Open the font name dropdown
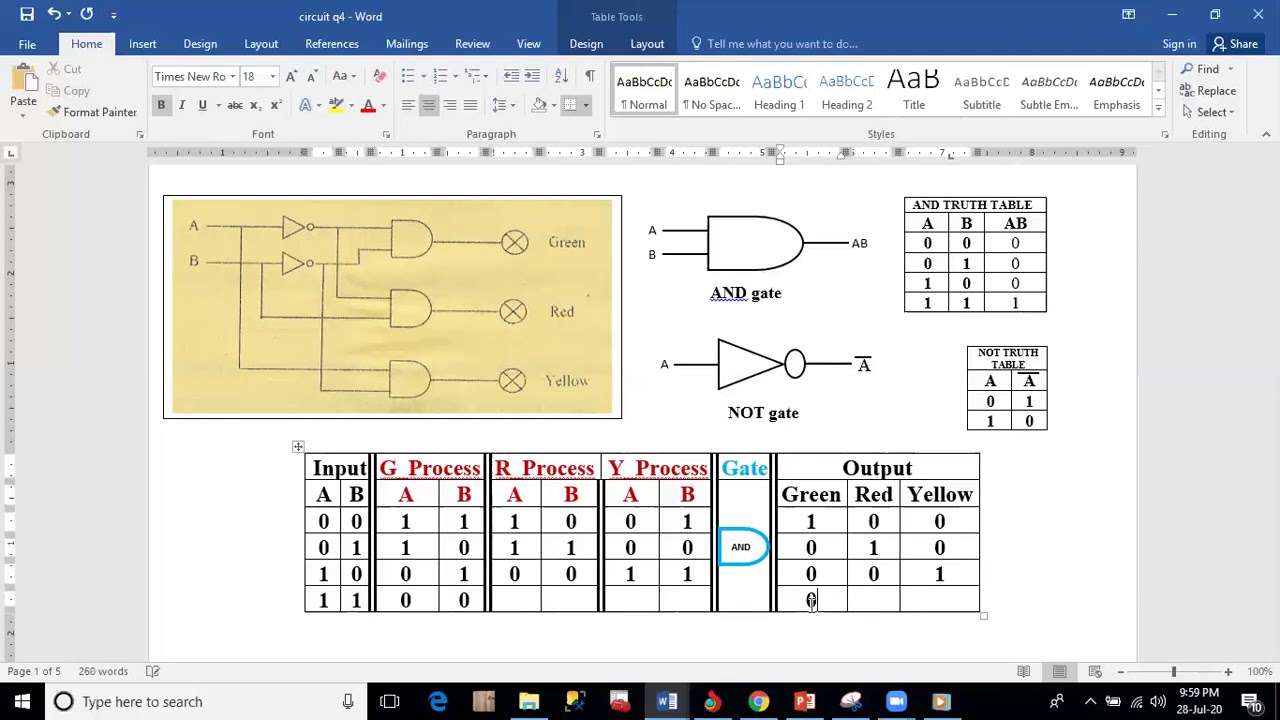The image size is (1280, 720). click(232, 76)
